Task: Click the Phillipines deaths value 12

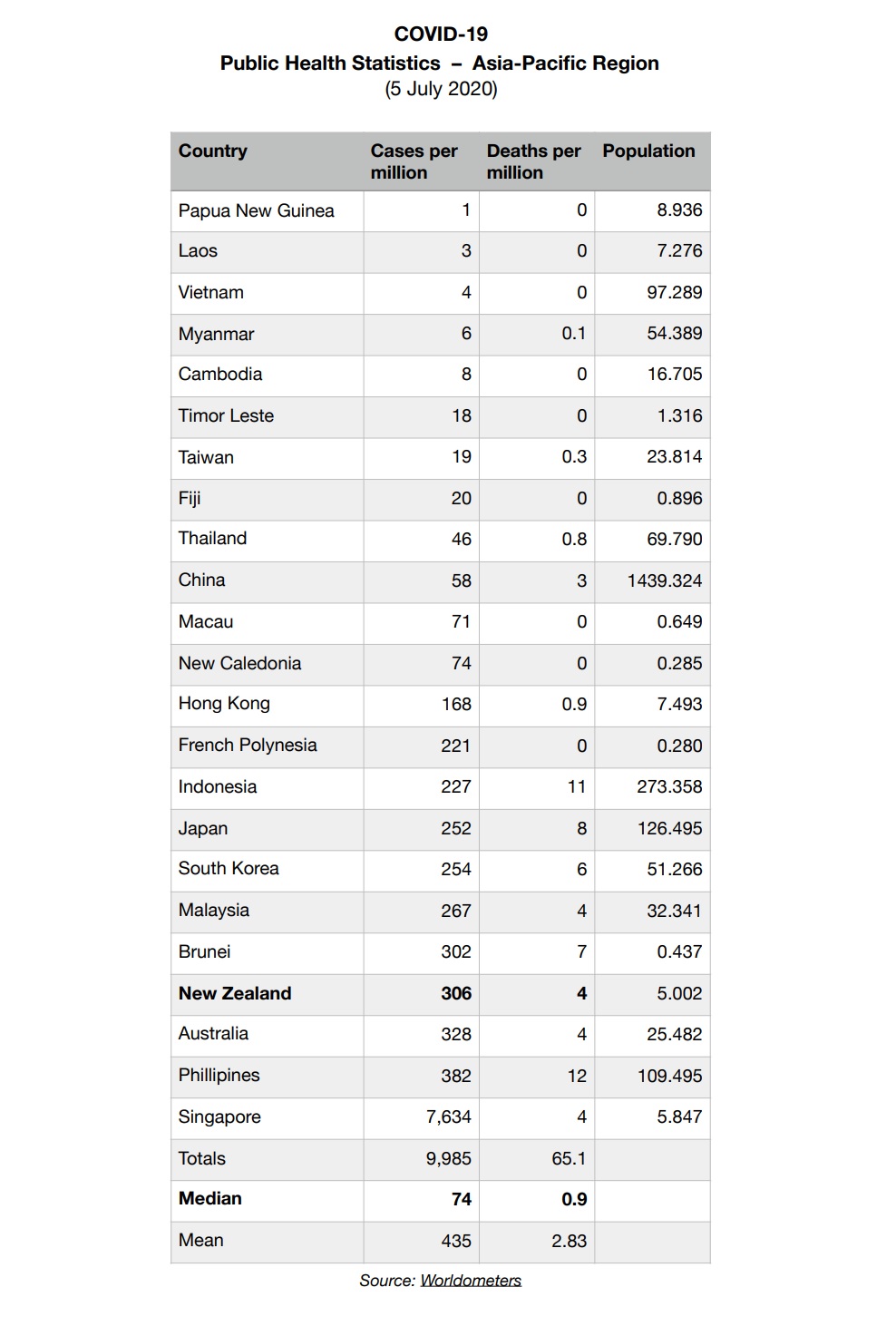Action: (577, 1076)
